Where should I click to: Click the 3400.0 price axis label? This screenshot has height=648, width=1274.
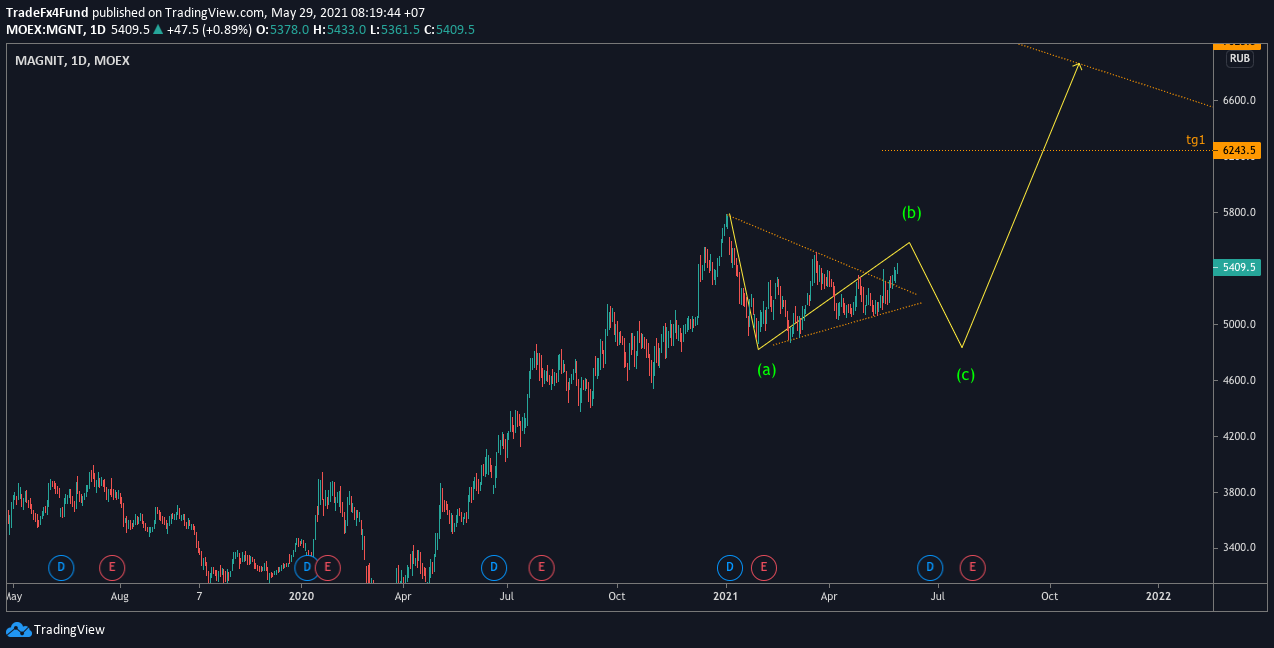tap(1238, 548)
